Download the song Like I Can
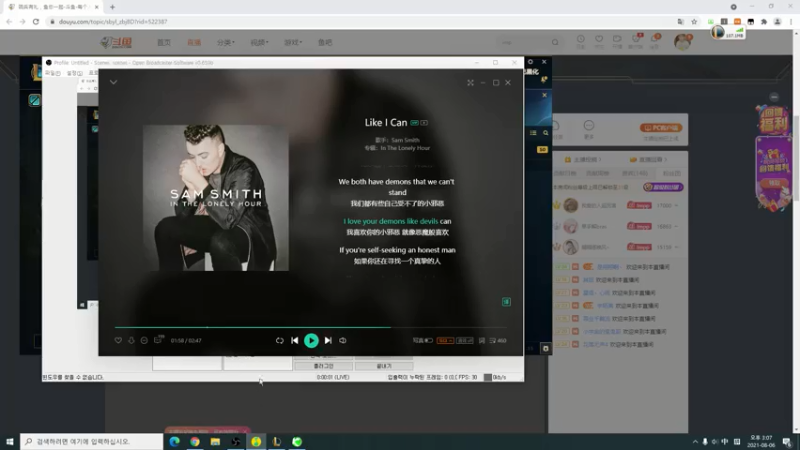 click(x=131, y=340)
